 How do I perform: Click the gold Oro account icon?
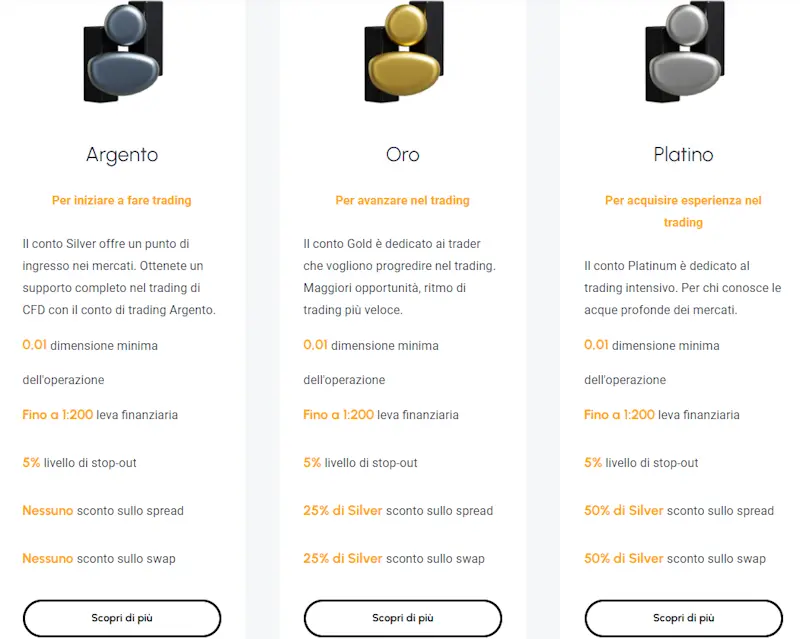pyautogui.click(x=404, y=51)
